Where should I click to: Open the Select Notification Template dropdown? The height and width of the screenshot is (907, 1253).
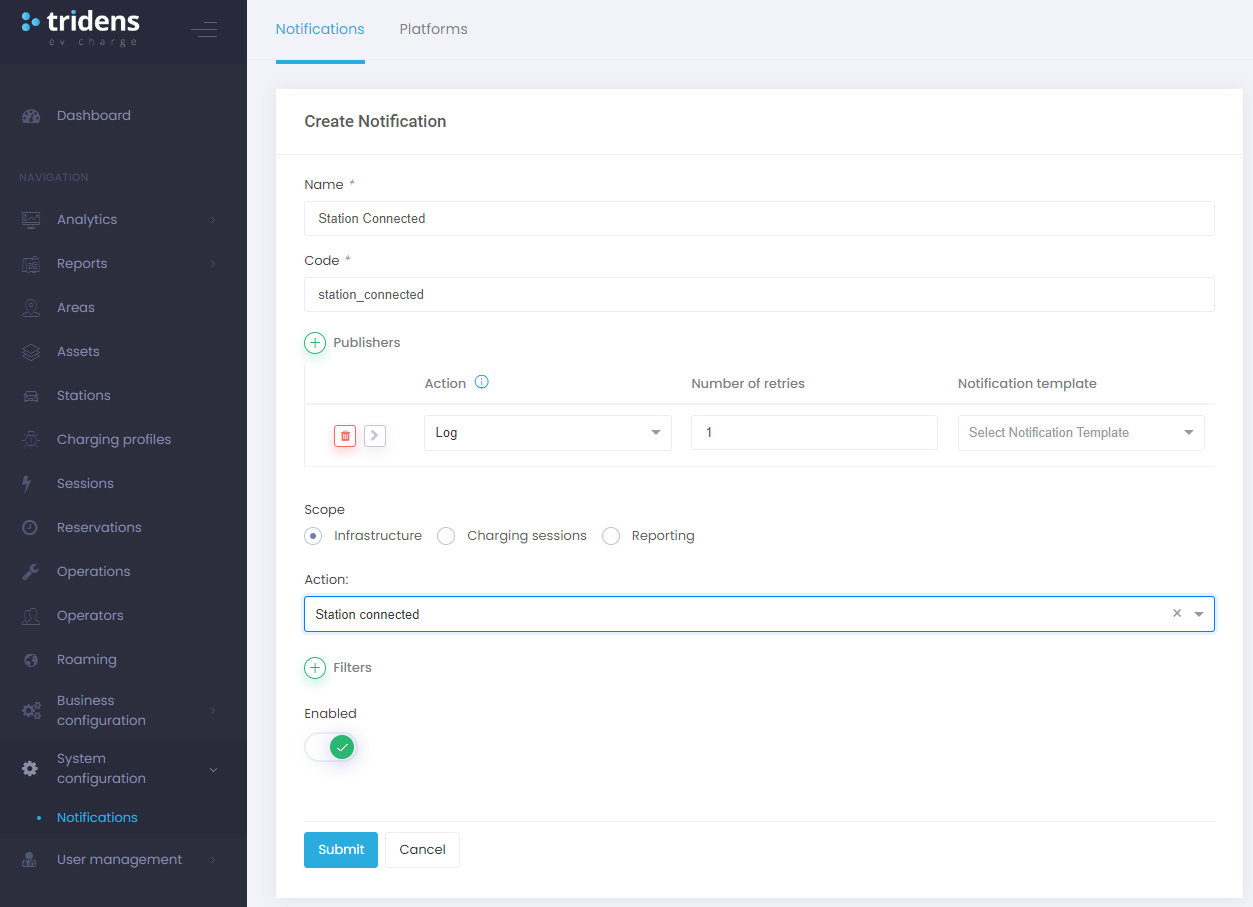[1080, 433]
